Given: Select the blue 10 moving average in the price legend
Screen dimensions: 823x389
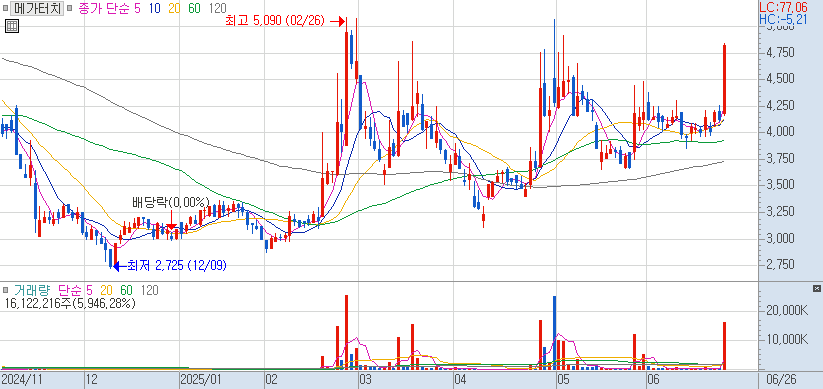Looking at the screenshot, I should [x=155, y=8].
